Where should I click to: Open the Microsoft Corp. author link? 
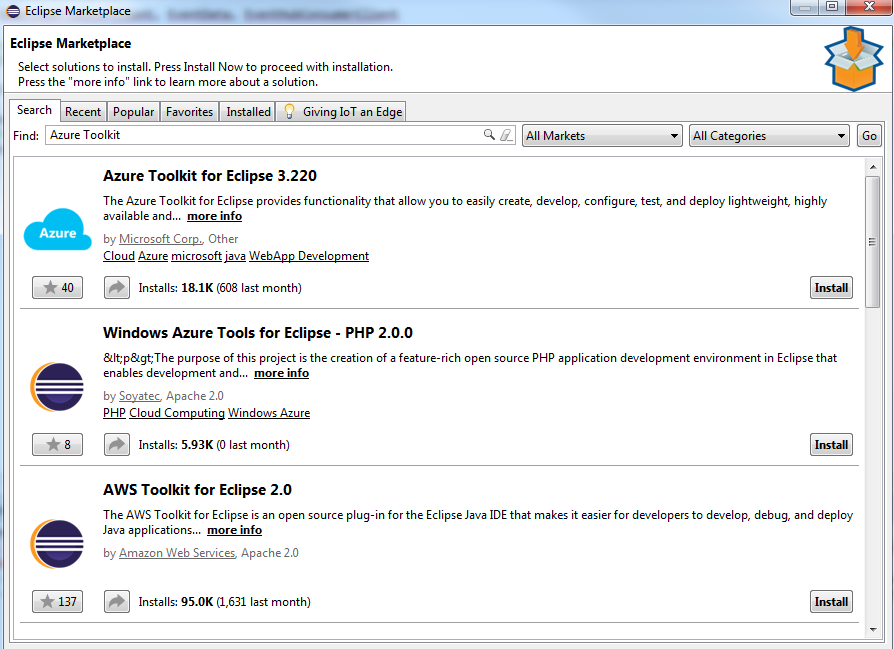pos(160,239)
